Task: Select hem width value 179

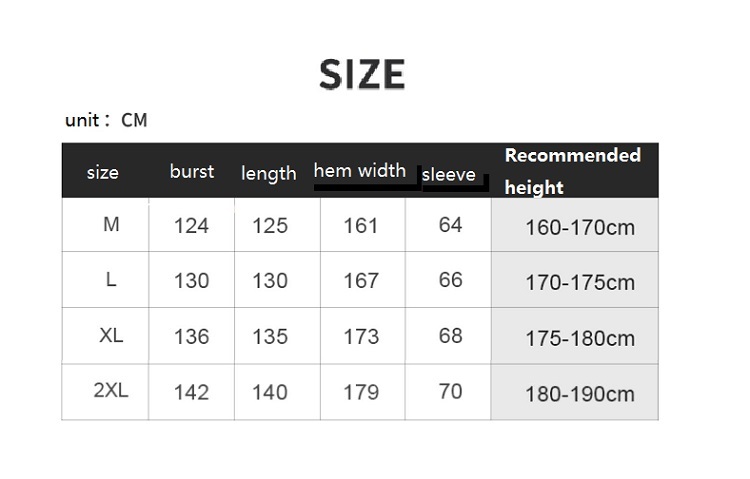Action: (x=361, y=392)
